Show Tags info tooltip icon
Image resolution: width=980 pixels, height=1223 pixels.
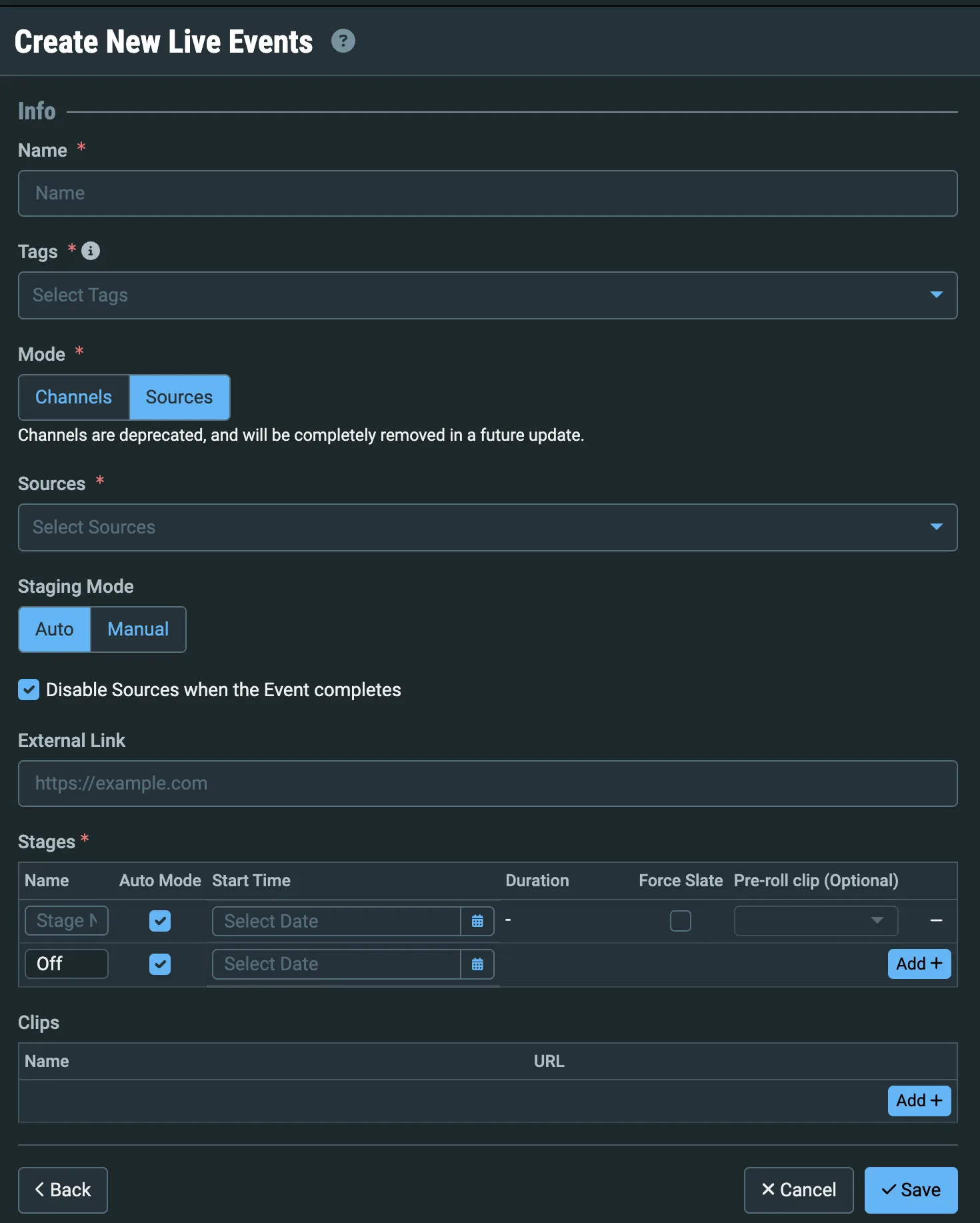[91, 251]
